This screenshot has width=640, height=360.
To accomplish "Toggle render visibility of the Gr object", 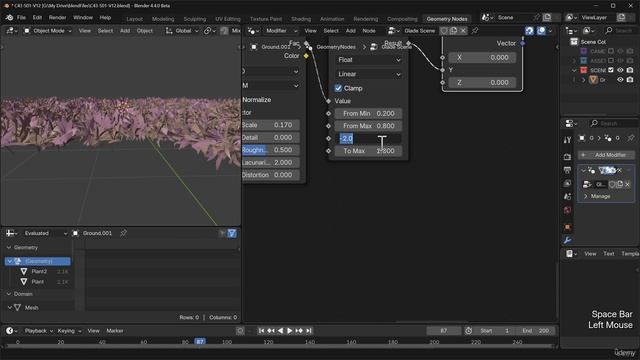I will (630, 80).
